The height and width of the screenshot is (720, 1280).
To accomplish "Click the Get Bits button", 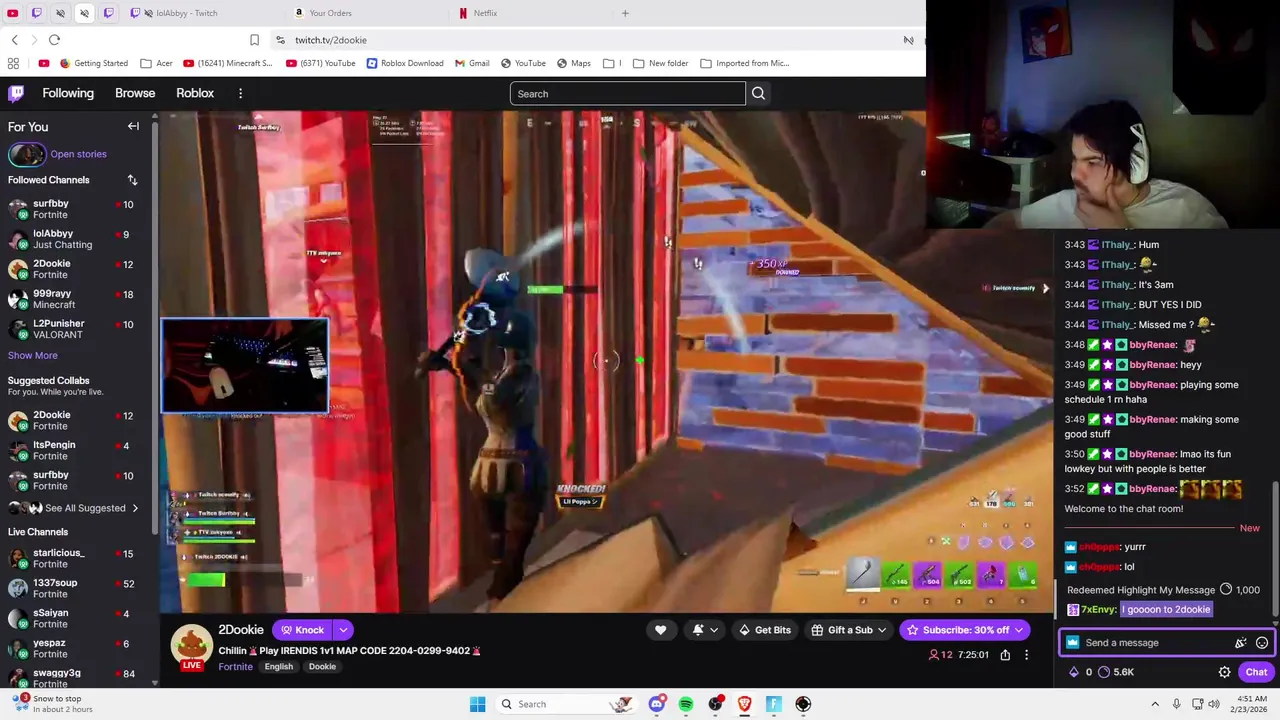I will (765, 630).
